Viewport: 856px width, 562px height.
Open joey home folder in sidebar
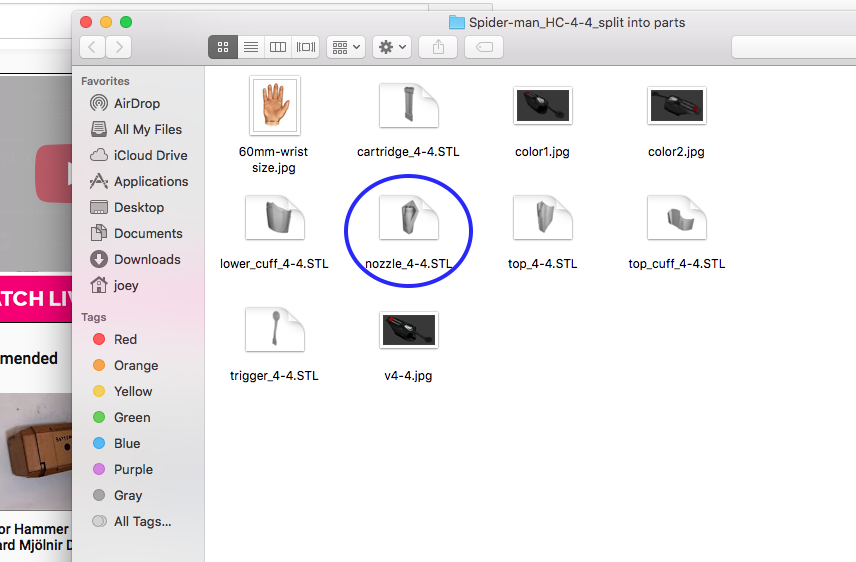pyautogui.click(x=115, y=285)
